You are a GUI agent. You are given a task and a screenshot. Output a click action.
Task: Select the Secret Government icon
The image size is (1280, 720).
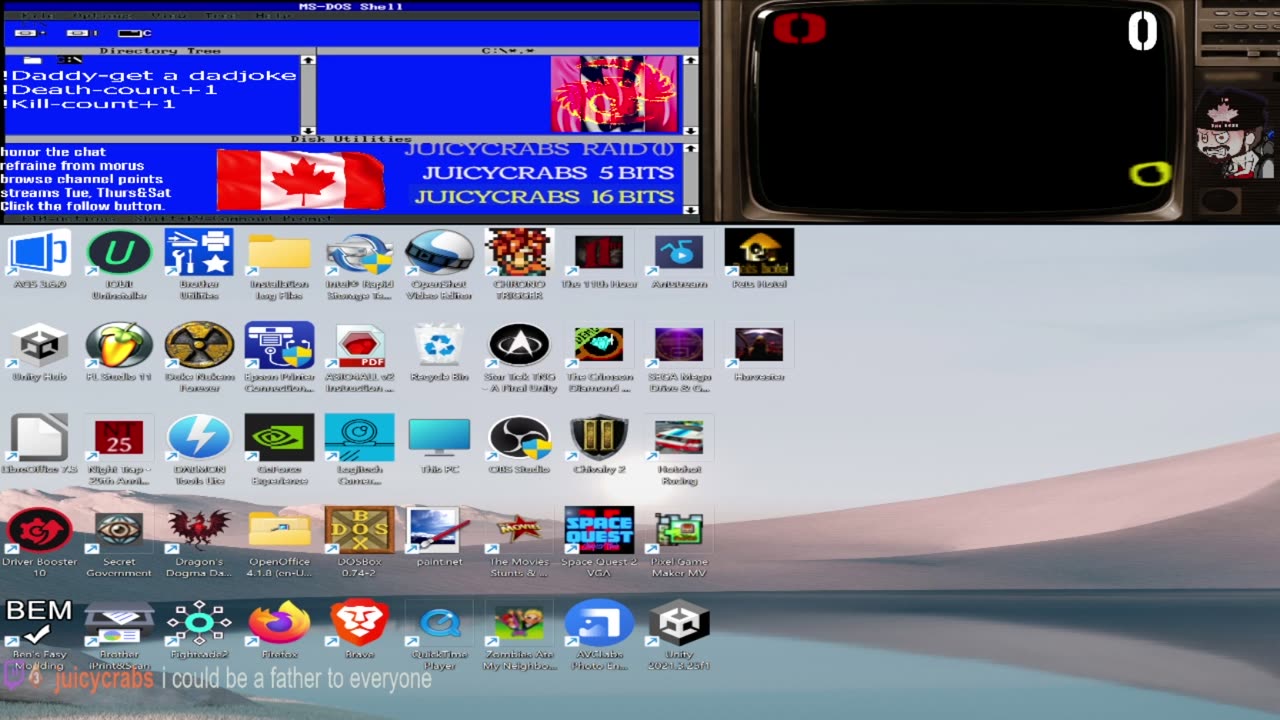119,542
